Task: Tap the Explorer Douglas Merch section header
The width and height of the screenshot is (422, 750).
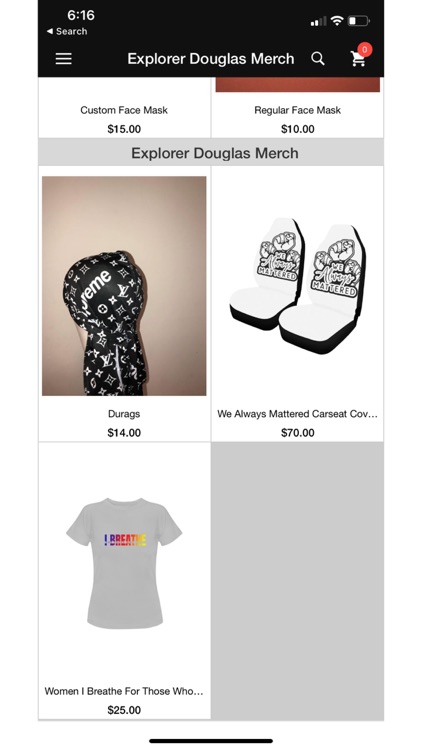Action: click(x=215, y=153)
